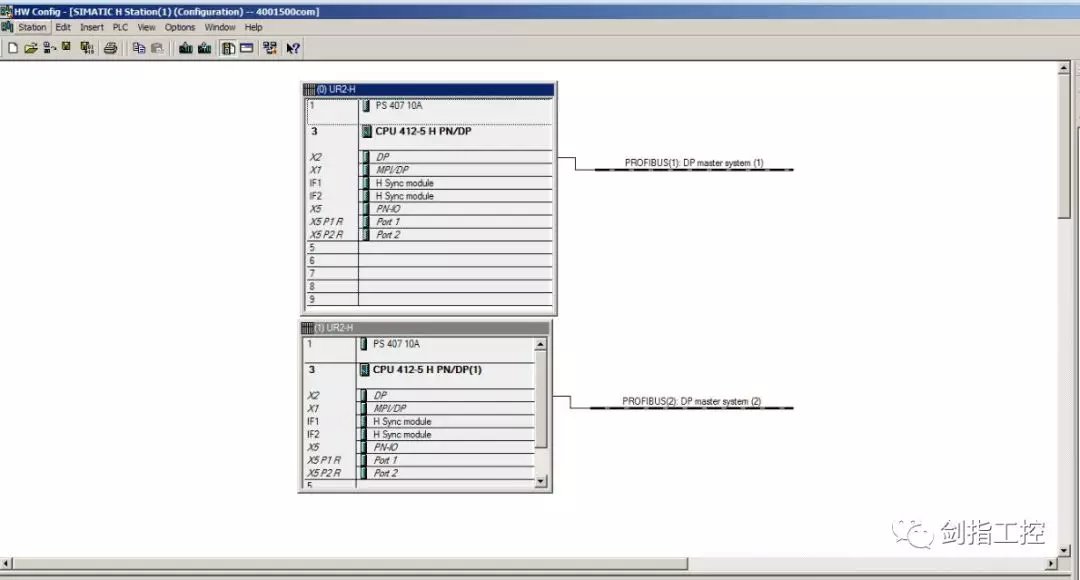Click the Print toolbar icon
Screen dimensions: 1080x580
(110, 47)
